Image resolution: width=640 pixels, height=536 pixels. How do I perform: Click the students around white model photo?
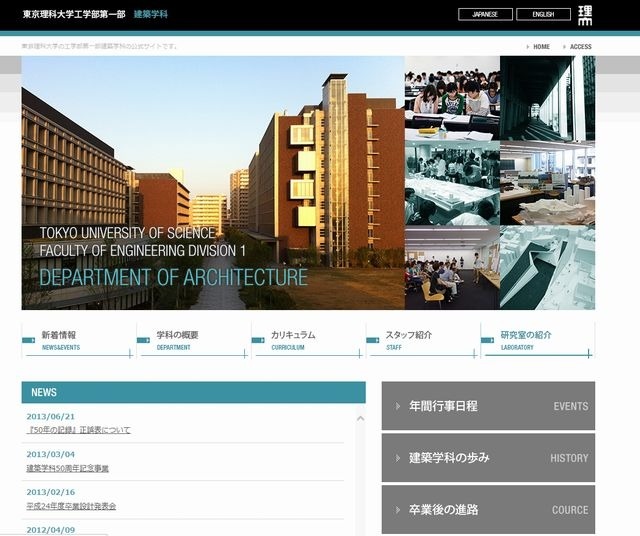click(x=452, y=183)
